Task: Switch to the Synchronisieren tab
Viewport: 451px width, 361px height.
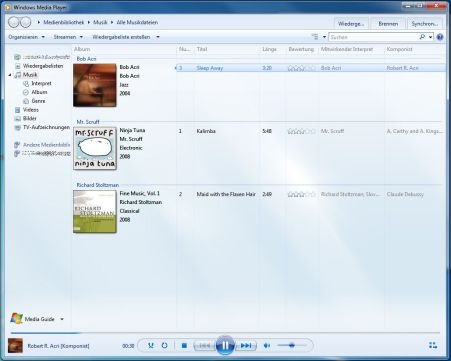Action: point(425,24)
